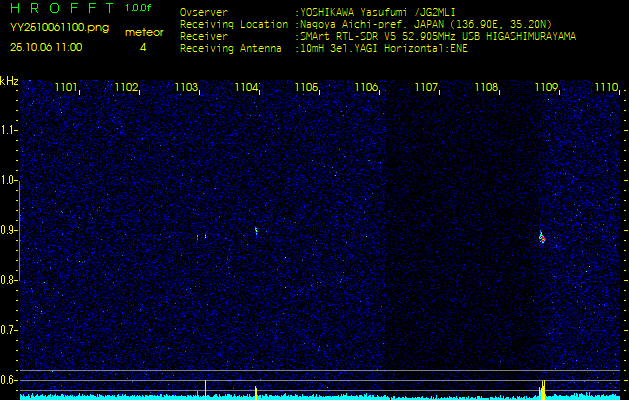Click the 0.7 kHz axis label

click(9, 329)
